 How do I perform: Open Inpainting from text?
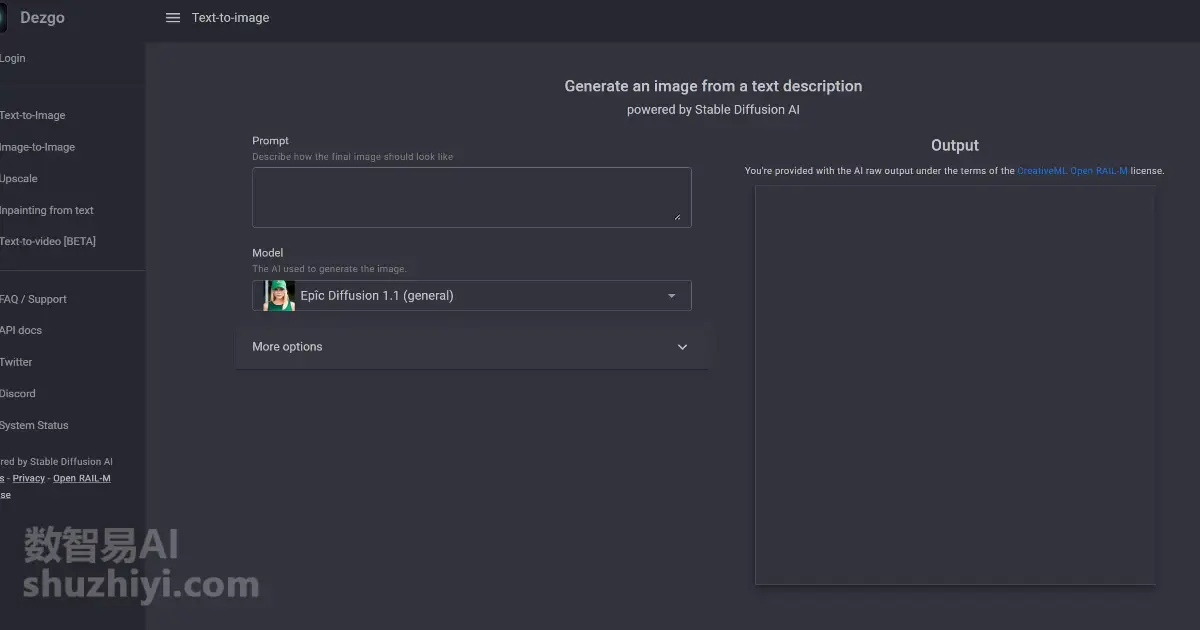coord(47,210)
